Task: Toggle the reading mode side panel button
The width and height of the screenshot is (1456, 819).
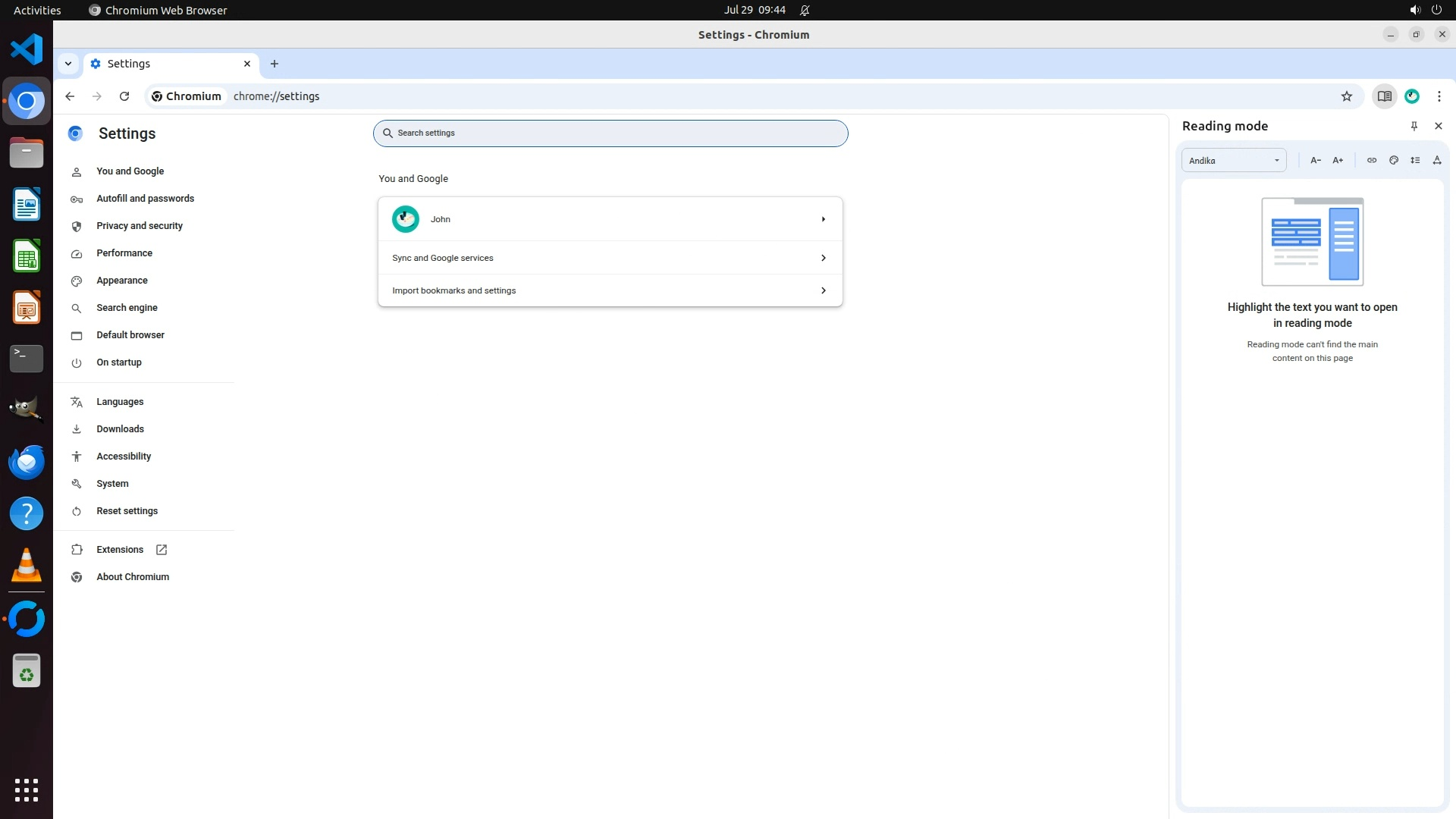Action: tap(1384, 96)
